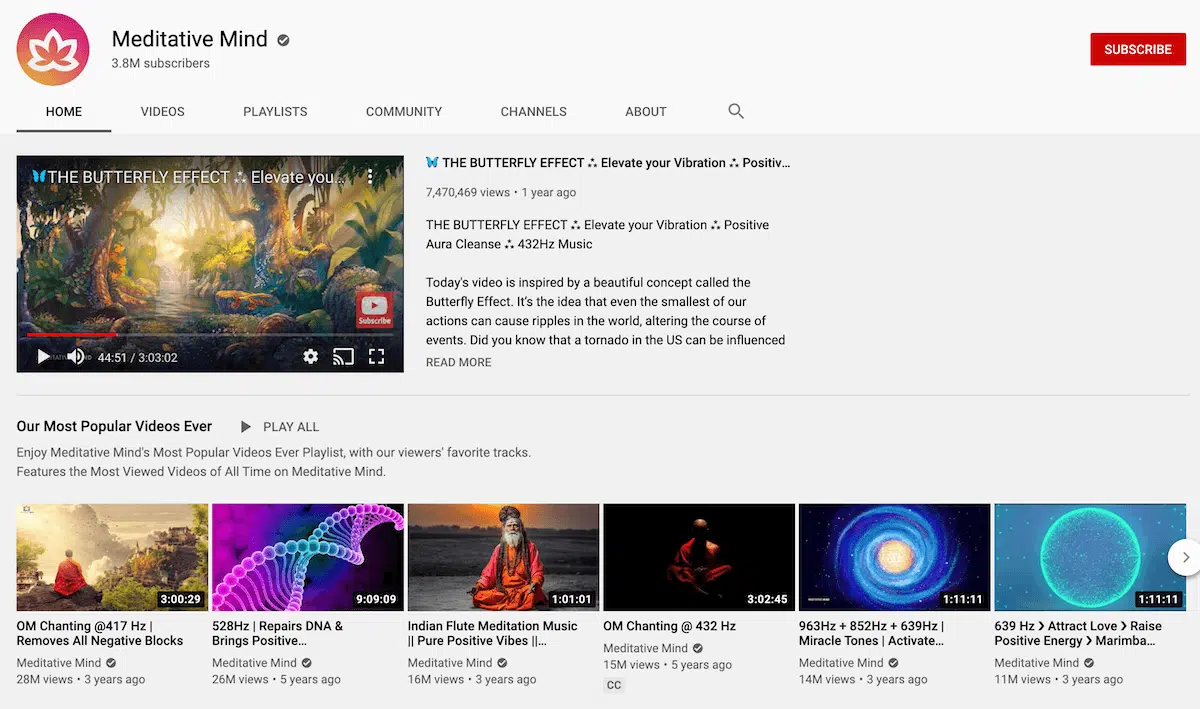Mute the featured video volume icon

click(x=76, y=356)
